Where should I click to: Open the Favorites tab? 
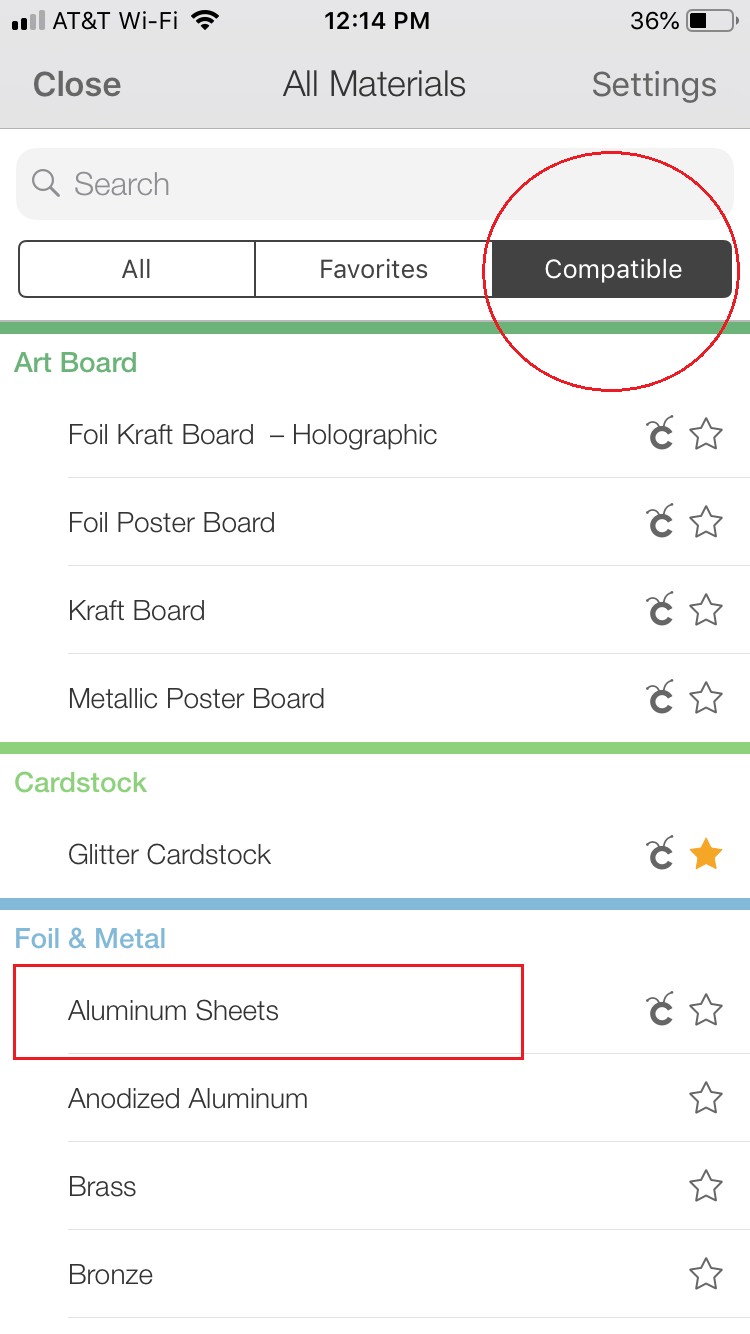coord(373,269)
